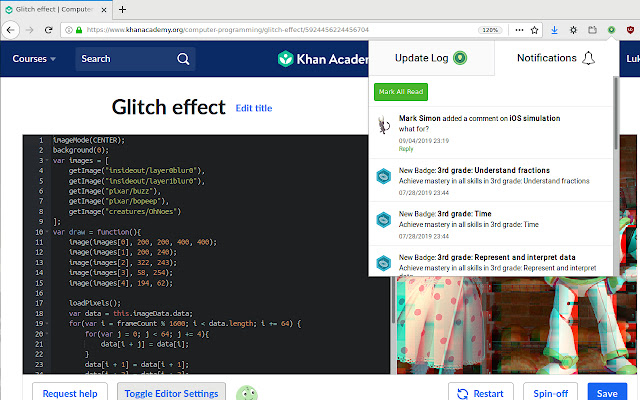Click the Spin-off button
The image size is (640, 400).
(x=550, y=393)
